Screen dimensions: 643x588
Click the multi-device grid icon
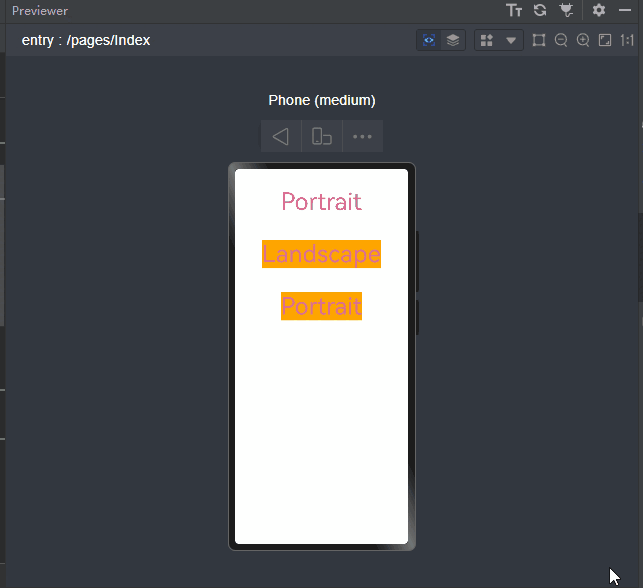coord(487,40)
